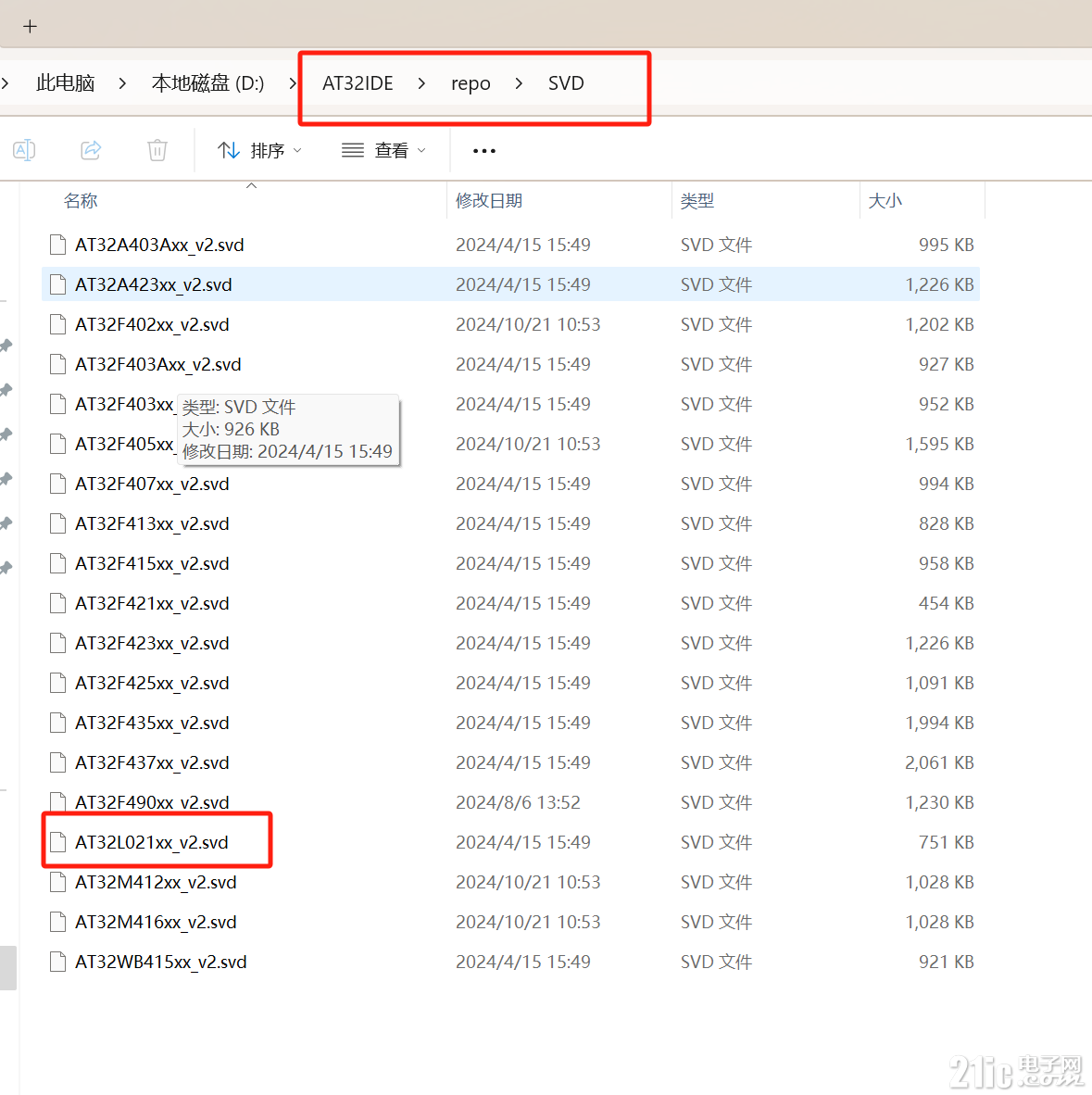Click the 828 KB size cell
Viewport: 1092px width, 1095px height.
[x=946, y=523]
